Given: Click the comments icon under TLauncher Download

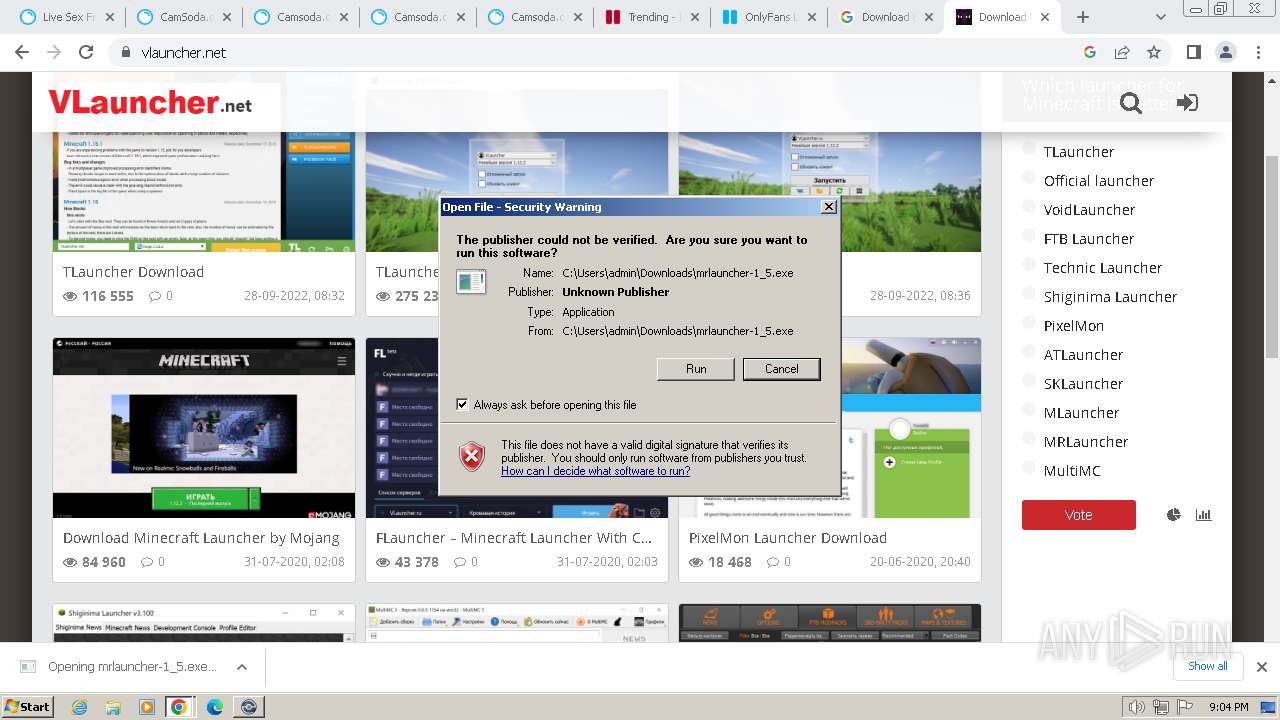Looking at the screenshot, I should (x=154, y=296).
